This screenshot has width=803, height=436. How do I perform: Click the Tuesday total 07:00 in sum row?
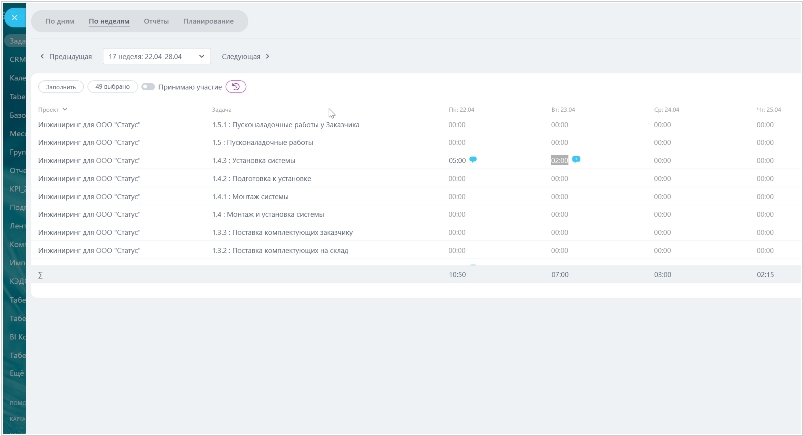click(x=560, y=275)
